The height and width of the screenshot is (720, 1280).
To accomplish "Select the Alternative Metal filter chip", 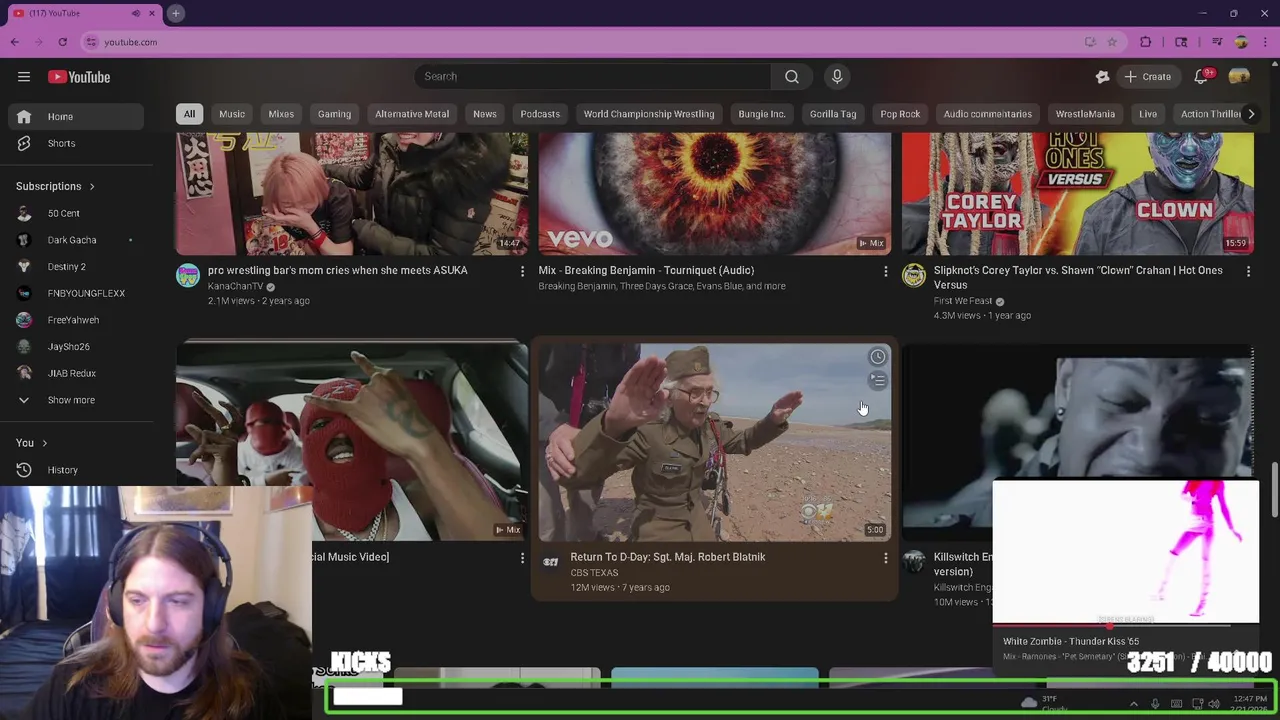I will (412, 114).
